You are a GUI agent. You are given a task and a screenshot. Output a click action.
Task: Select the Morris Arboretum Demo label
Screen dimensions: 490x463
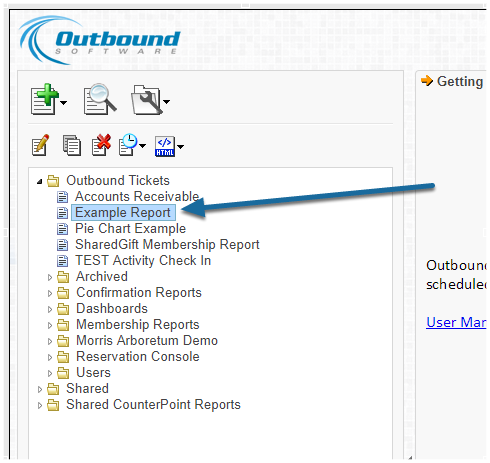point(147,341)
